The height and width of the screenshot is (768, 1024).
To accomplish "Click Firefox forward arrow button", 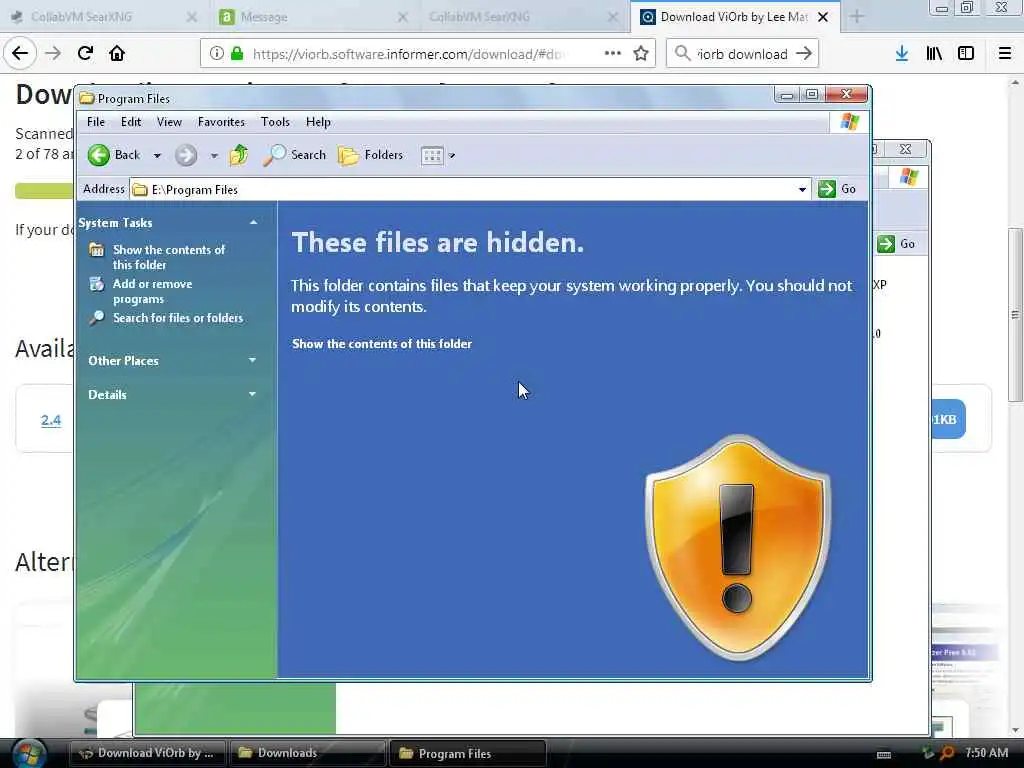I will click(53, 53).
